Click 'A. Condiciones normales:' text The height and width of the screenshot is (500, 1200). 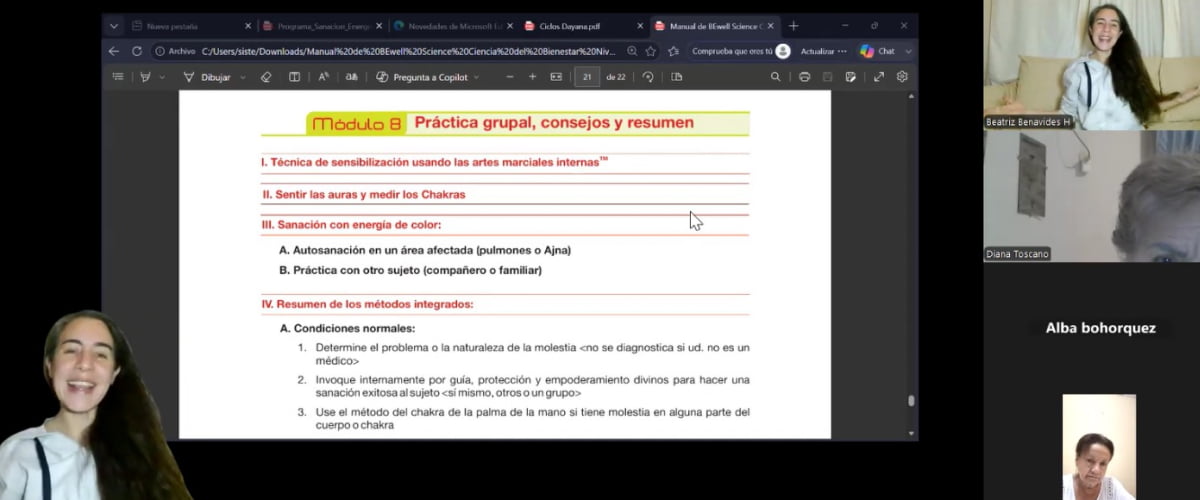(347, 328)
